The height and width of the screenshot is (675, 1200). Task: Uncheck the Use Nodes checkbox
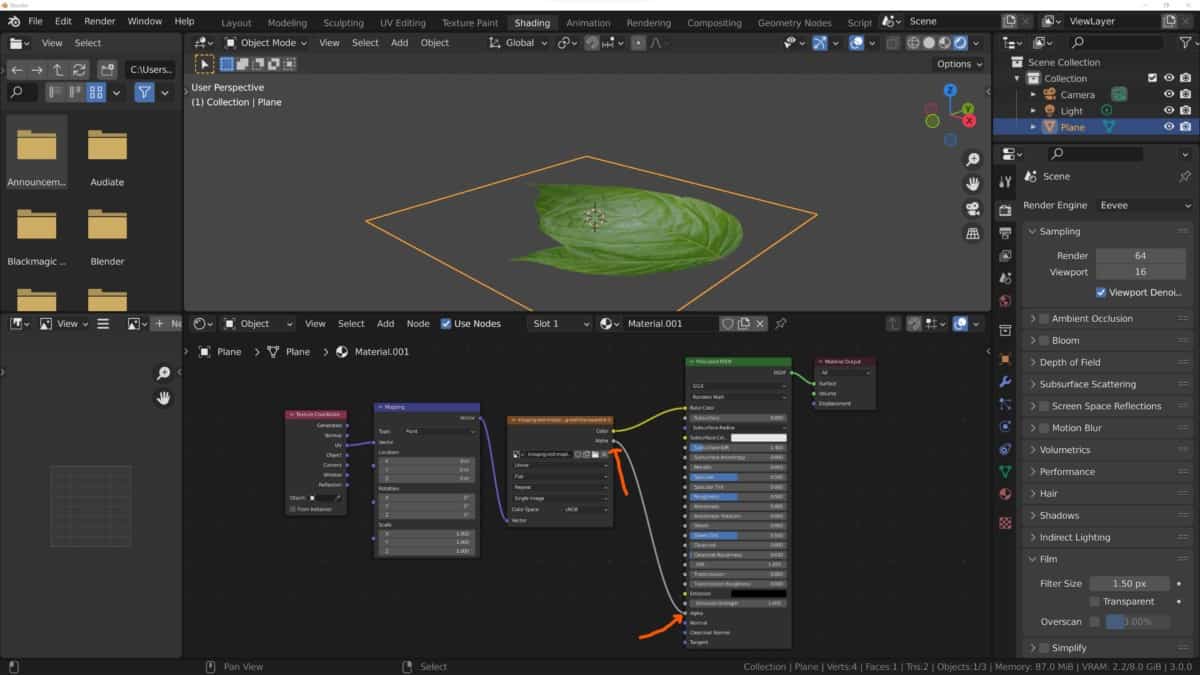tap(448, 323)
